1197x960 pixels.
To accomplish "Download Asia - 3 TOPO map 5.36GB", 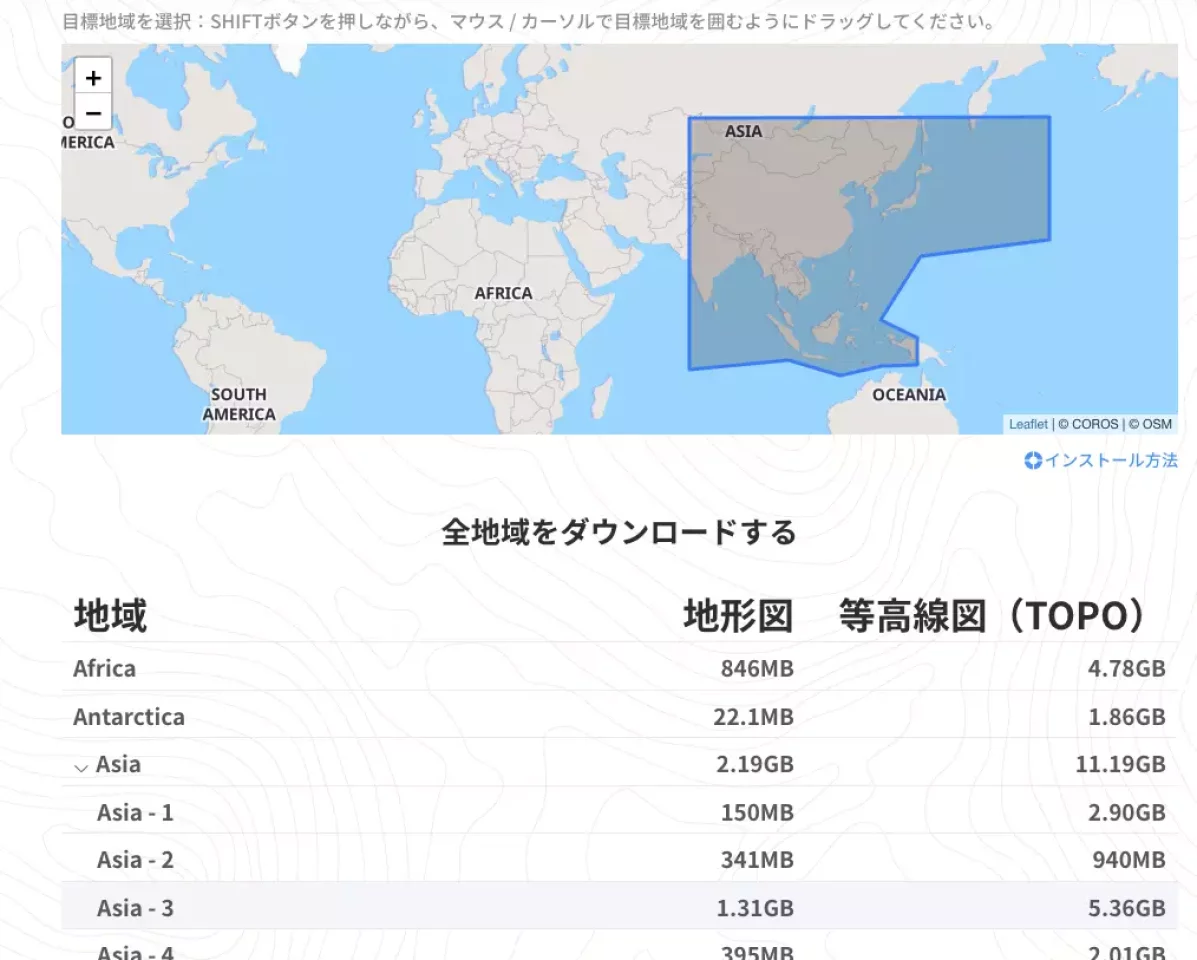I will 1126,908.
